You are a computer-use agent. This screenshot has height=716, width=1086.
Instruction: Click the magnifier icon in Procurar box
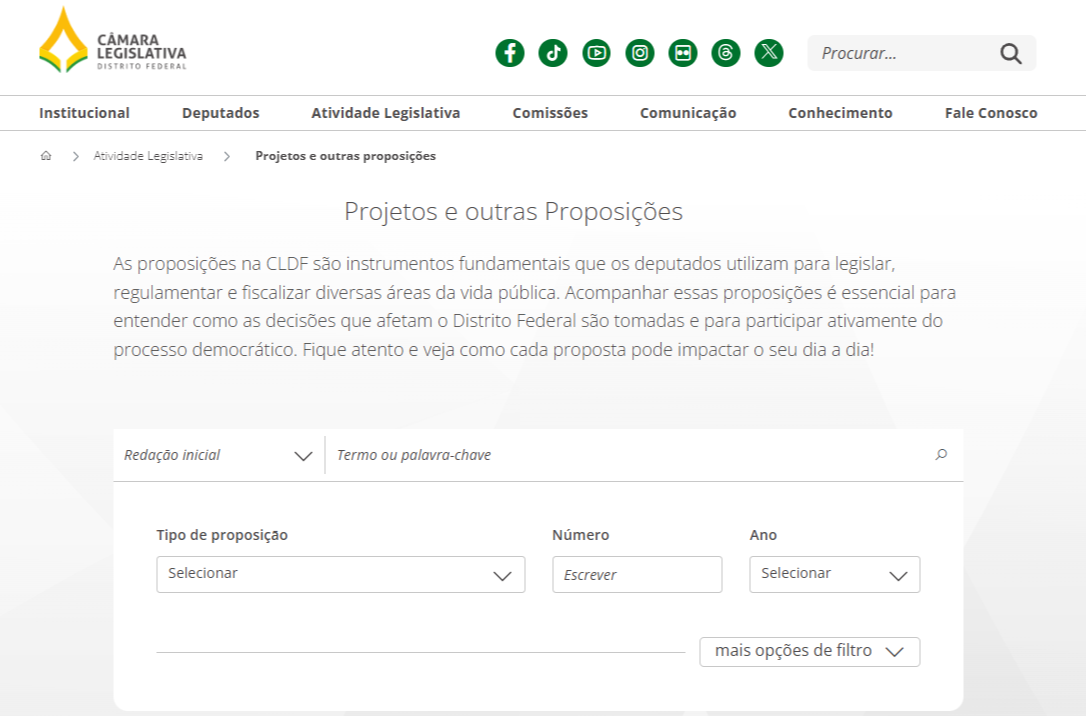click(x=1010, y=54)
